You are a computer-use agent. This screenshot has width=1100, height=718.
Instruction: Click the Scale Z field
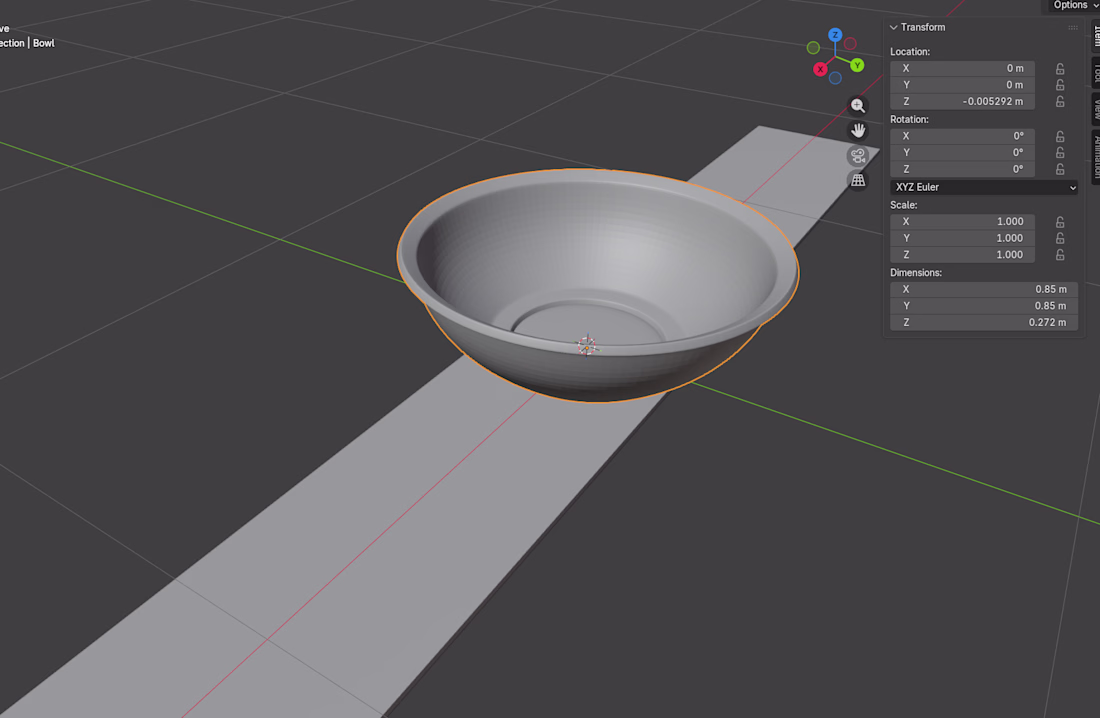click(962, 255)
